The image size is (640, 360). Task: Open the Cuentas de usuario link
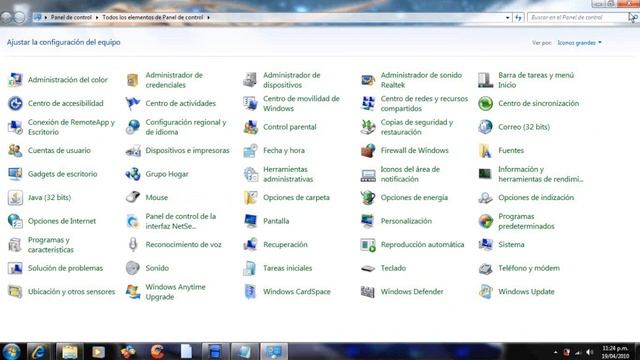59,151
